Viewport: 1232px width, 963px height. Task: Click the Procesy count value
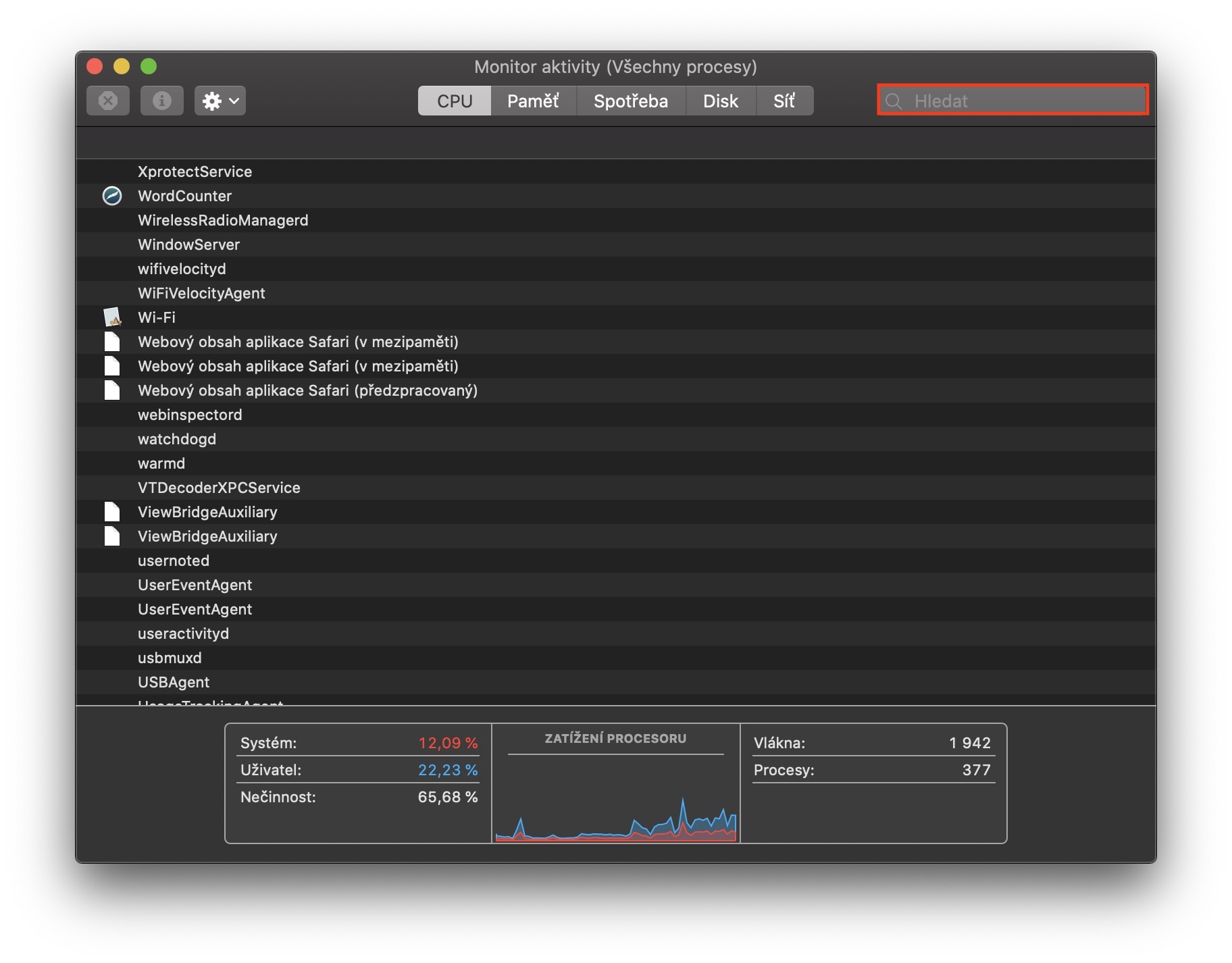pyautogui.click(x=977, y=770)
